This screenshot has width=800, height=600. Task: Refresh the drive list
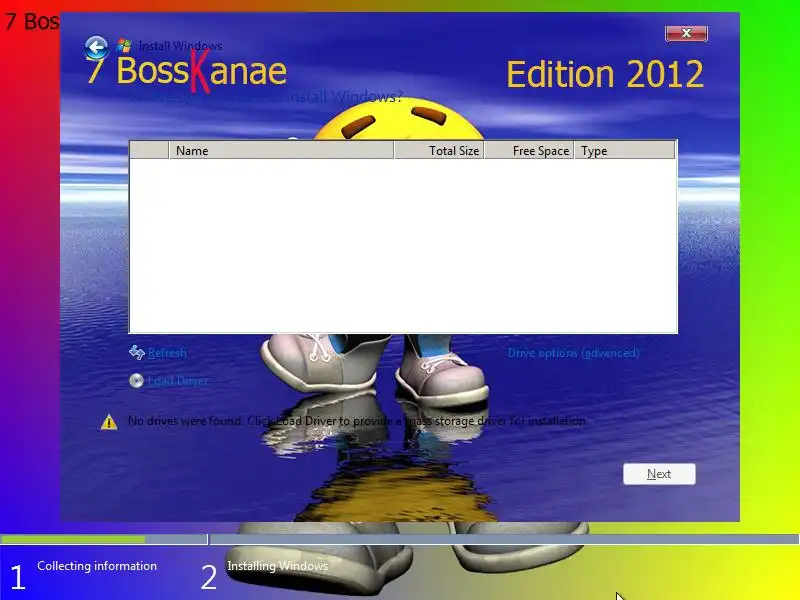pos(167,353)
